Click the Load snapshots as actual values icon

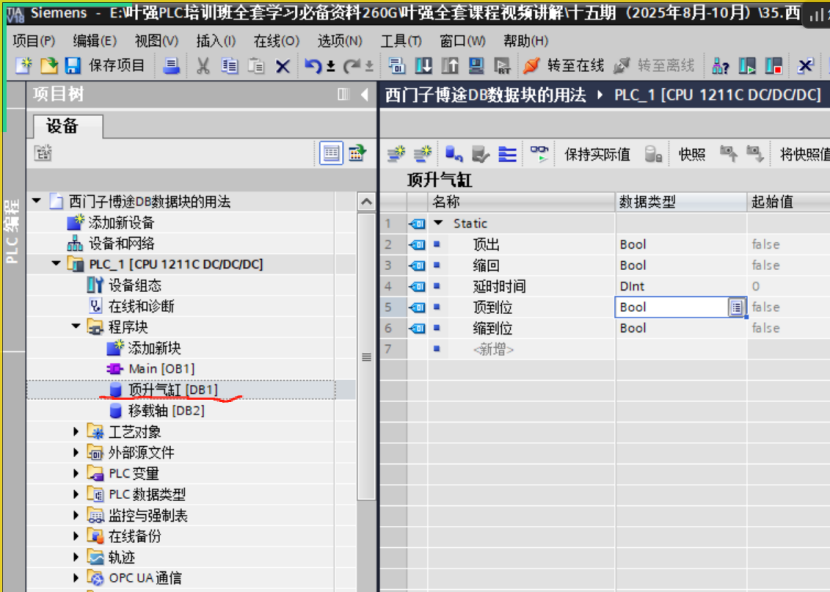(755, 154)
